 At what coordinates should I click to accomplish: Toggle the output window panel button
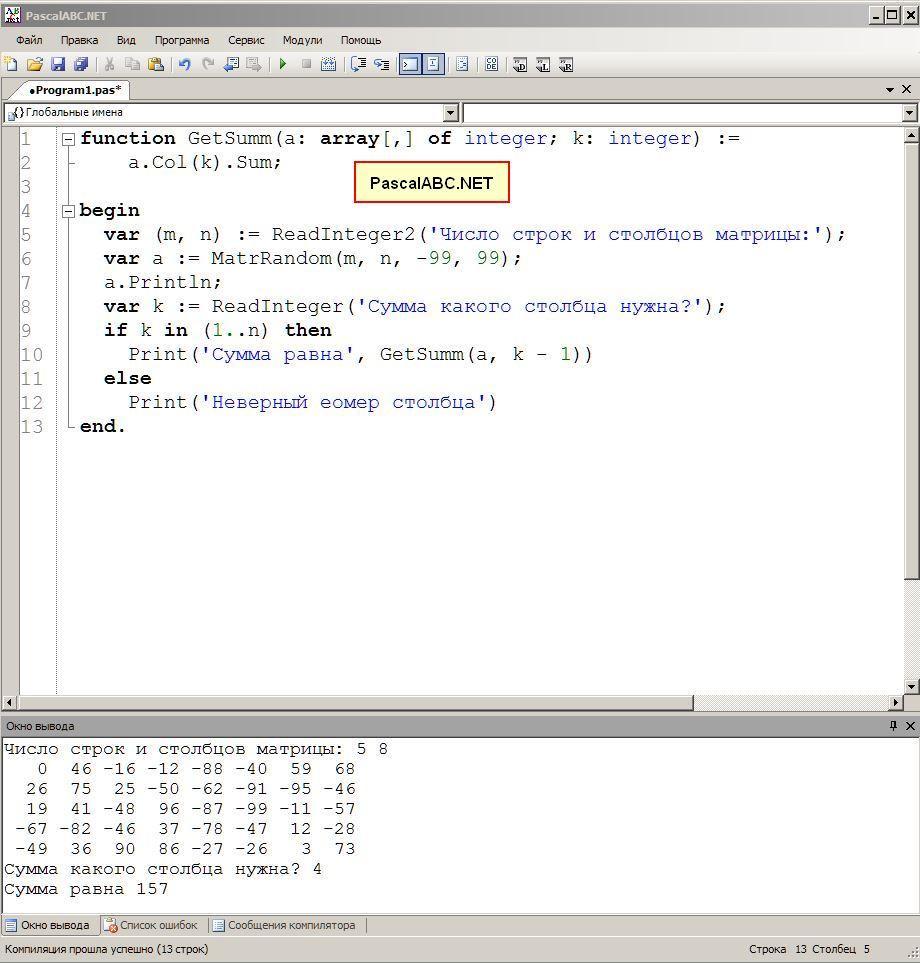click(410, 65)
